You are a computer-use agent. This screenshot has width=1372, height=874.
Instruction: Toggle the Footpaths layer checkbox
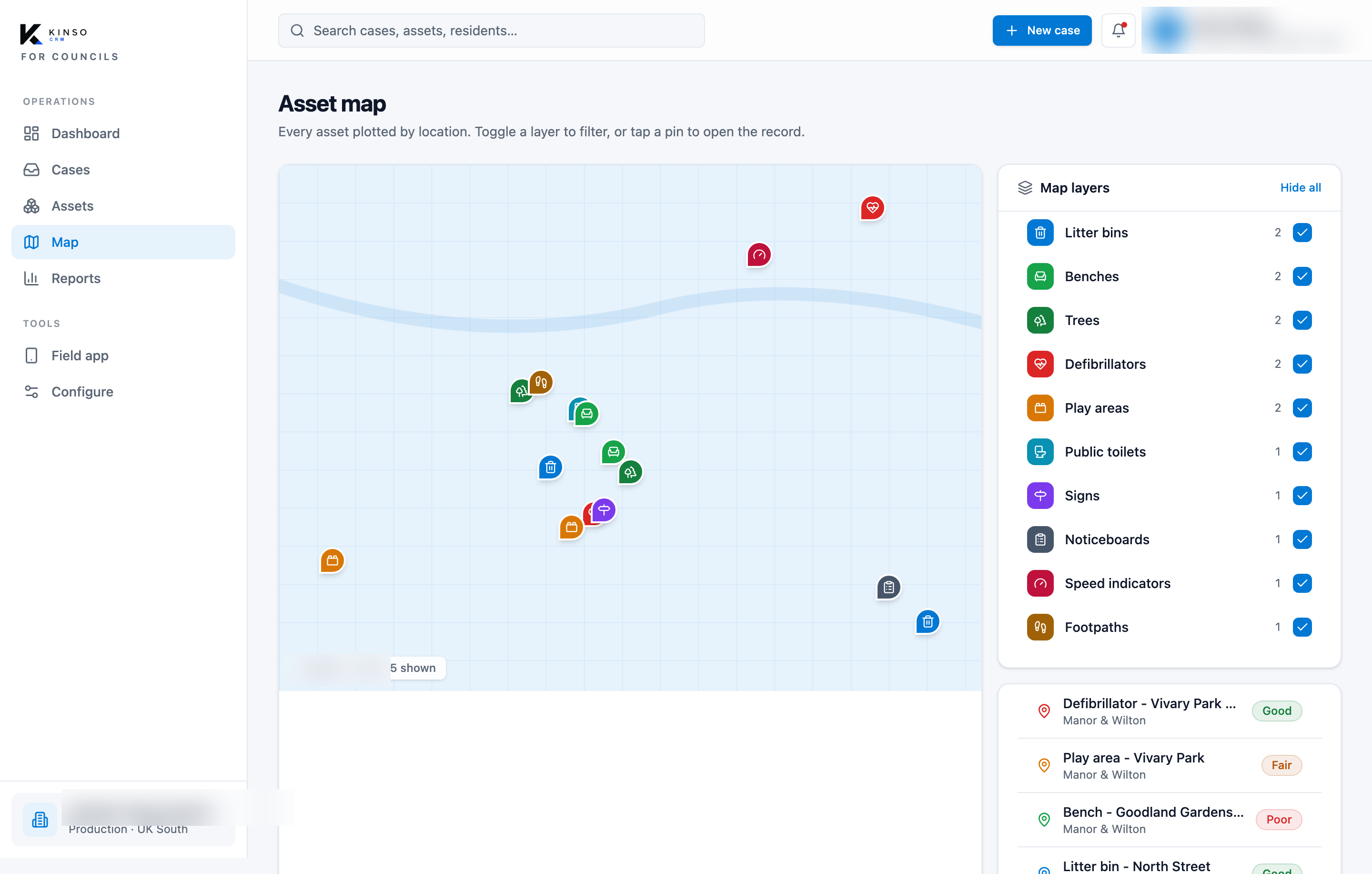(1302, 628)
